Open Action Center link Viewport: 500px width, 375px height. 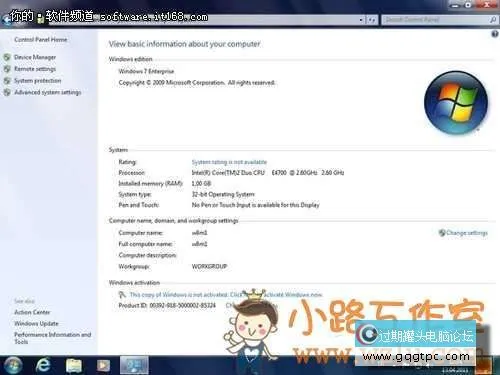click(x=32, y=312)
